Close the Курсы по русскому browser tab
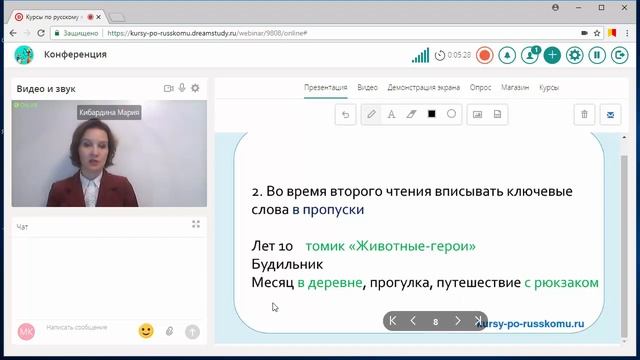This screenshot has height=360, width=640. [98, 17]
